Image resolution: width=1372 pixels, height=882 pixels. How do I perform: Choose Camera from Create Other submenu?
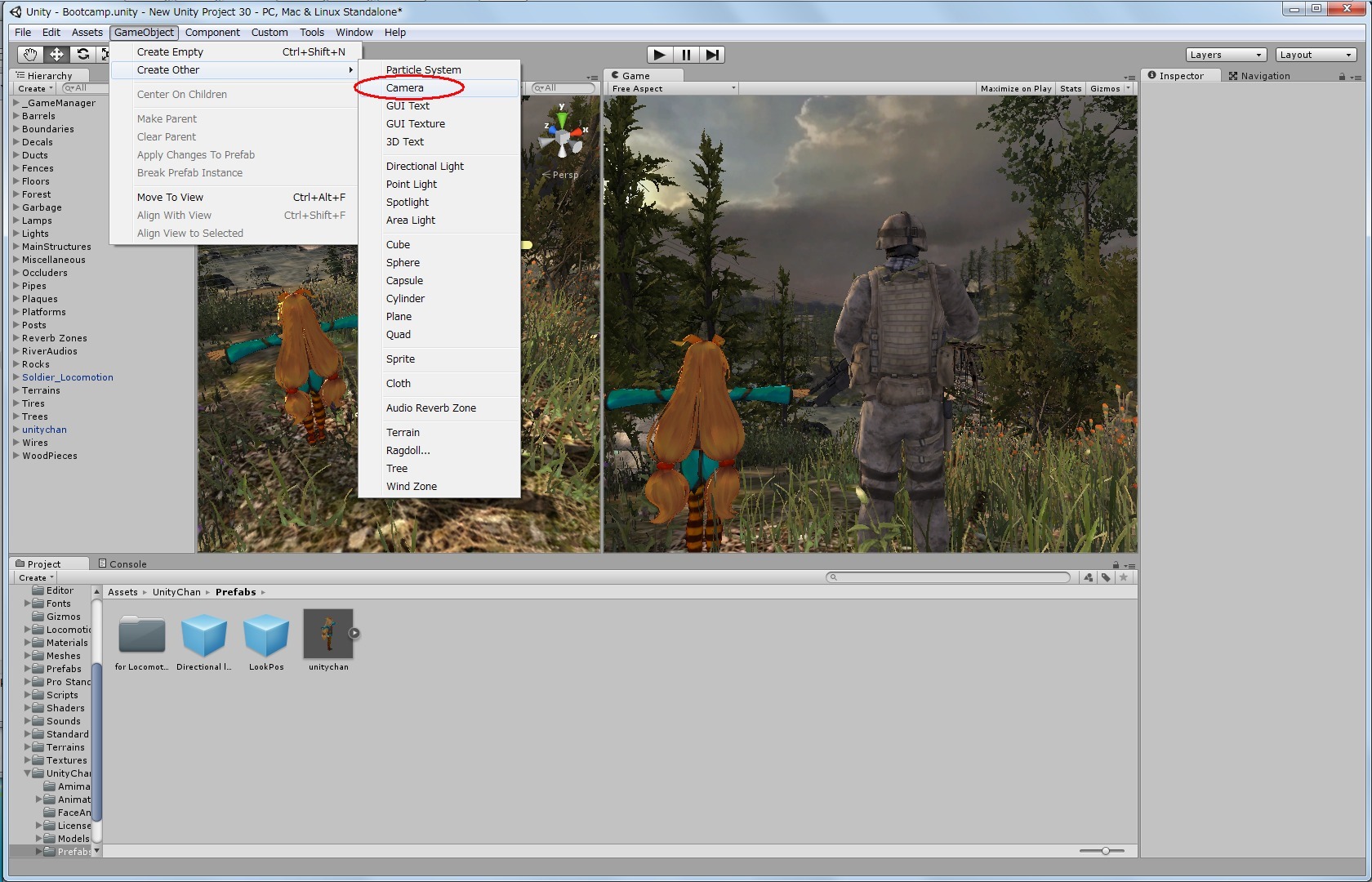405,87
